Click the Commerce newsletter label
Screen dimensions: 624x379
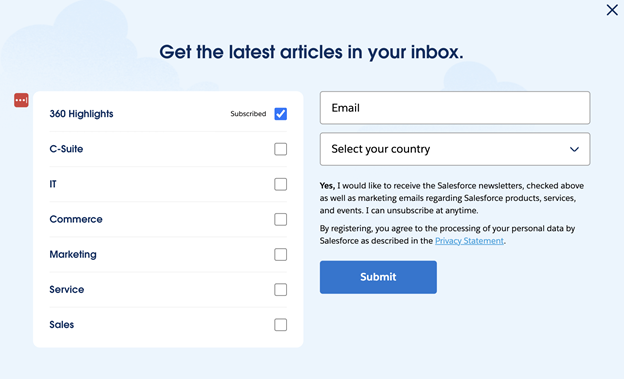coord(76,219)
